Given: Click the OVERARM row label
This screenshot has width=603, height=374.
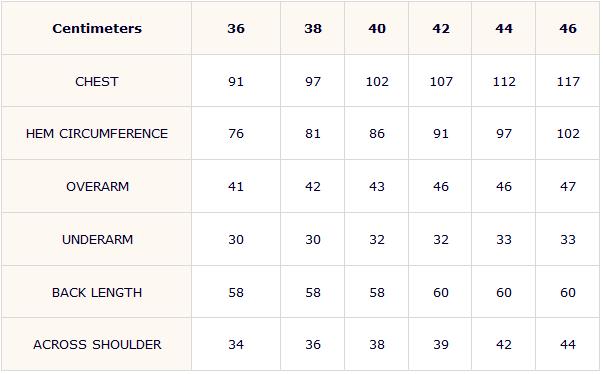Looking at the screenshot, I should pyautogui.click(x=97, y=187).
